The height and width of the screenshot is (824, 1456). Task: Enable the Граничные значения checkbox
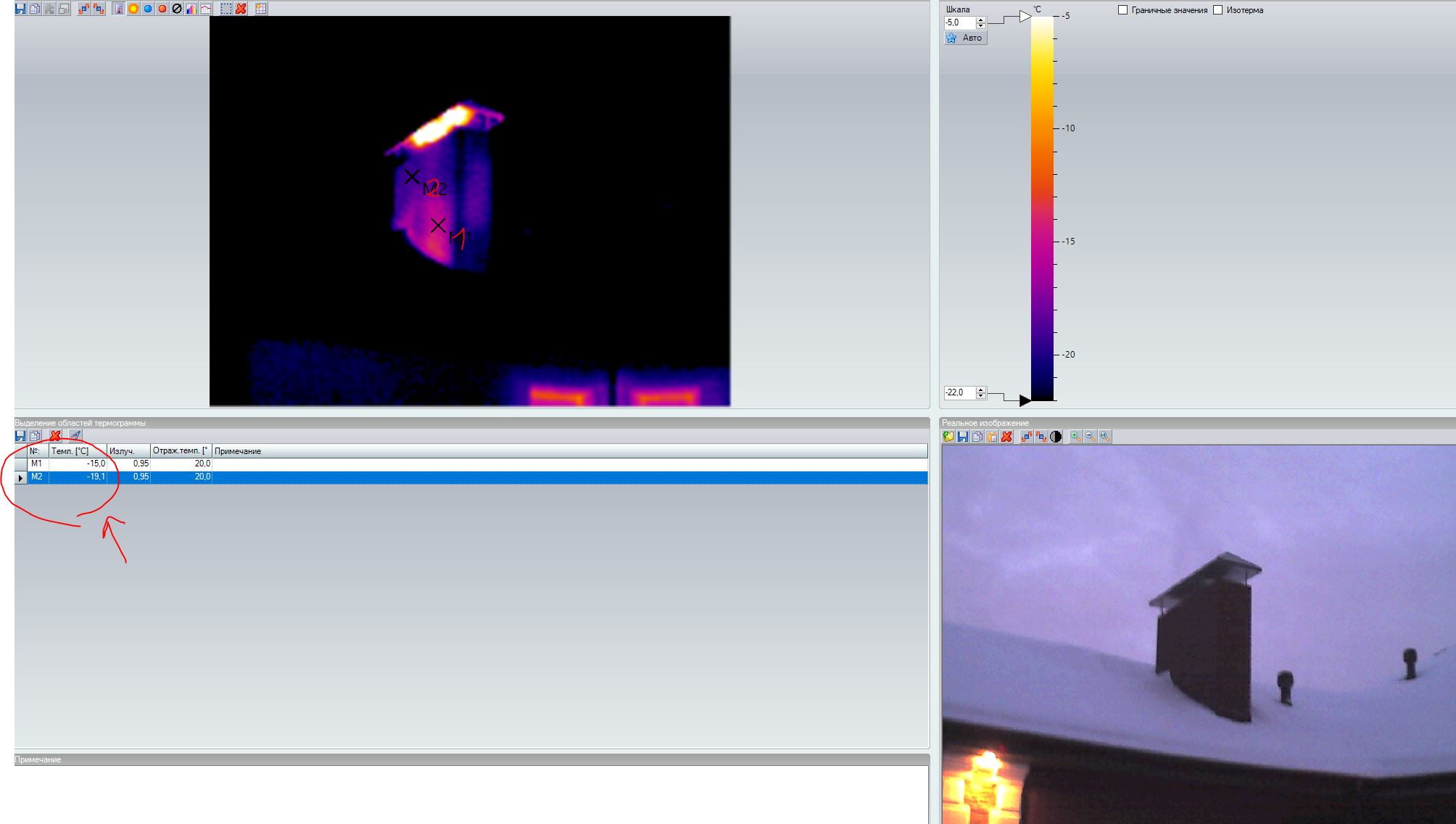pyautogui.click(x=1123, y=10)
